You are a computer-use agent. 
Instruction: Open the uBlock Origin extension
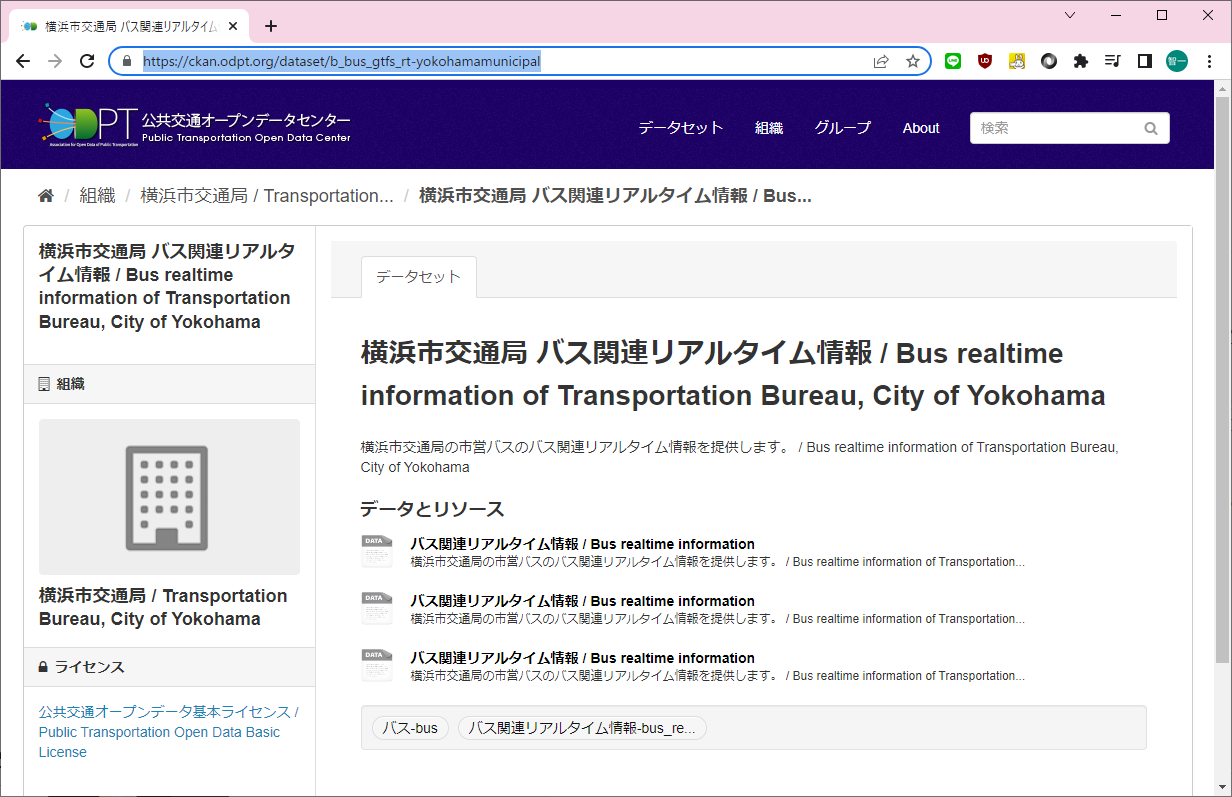[985, 61]
